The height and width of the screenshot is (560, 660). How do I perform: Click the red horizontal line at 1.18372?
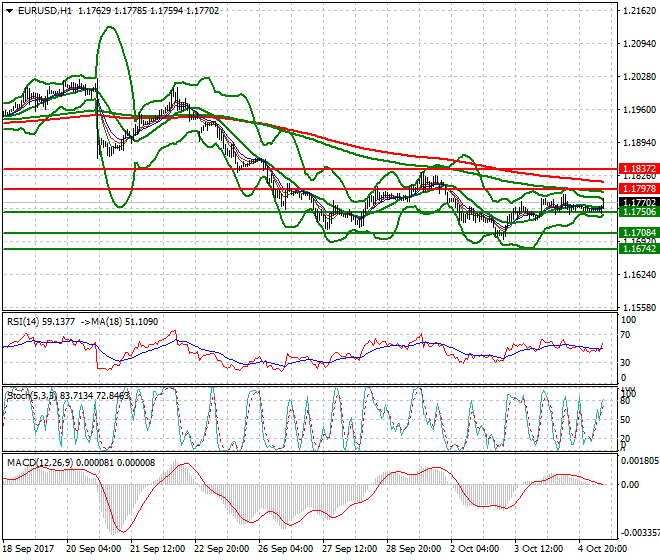coord(300,169)
